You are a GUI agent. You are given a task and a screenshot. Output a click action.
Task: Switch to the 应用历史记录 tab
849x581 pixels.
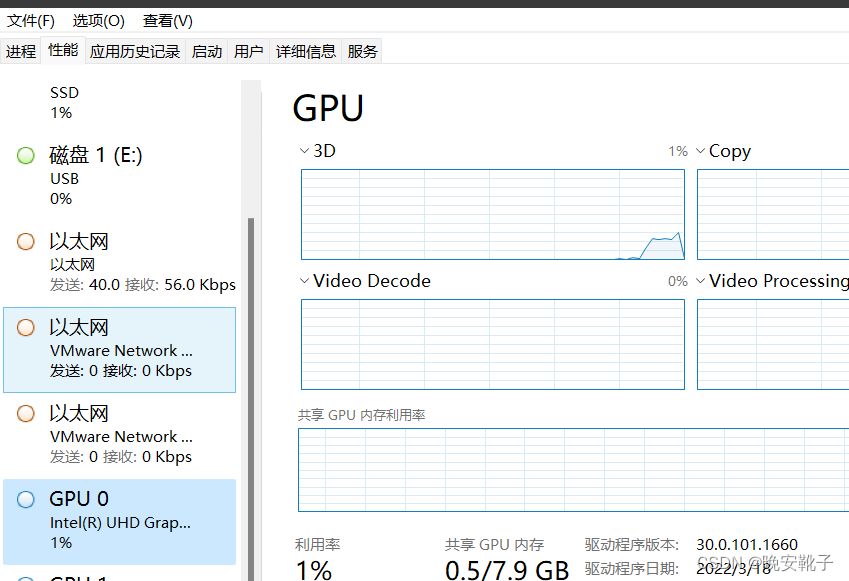134,50
